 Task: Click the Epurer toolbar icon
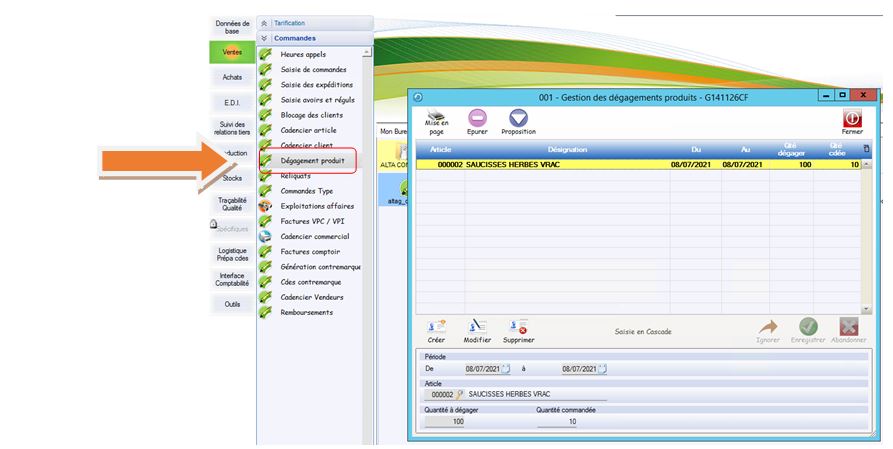(477, 117)
